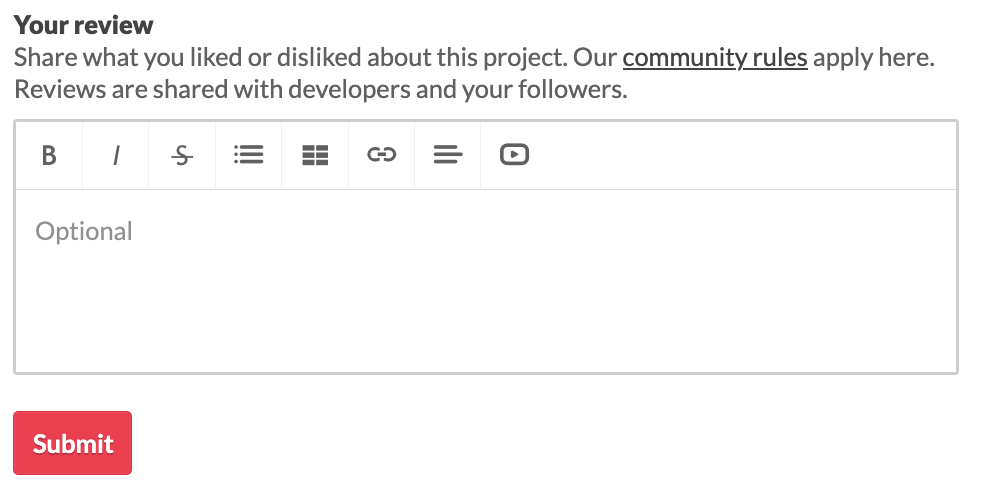Click the word 'project' in the description

tap(518, 58)
